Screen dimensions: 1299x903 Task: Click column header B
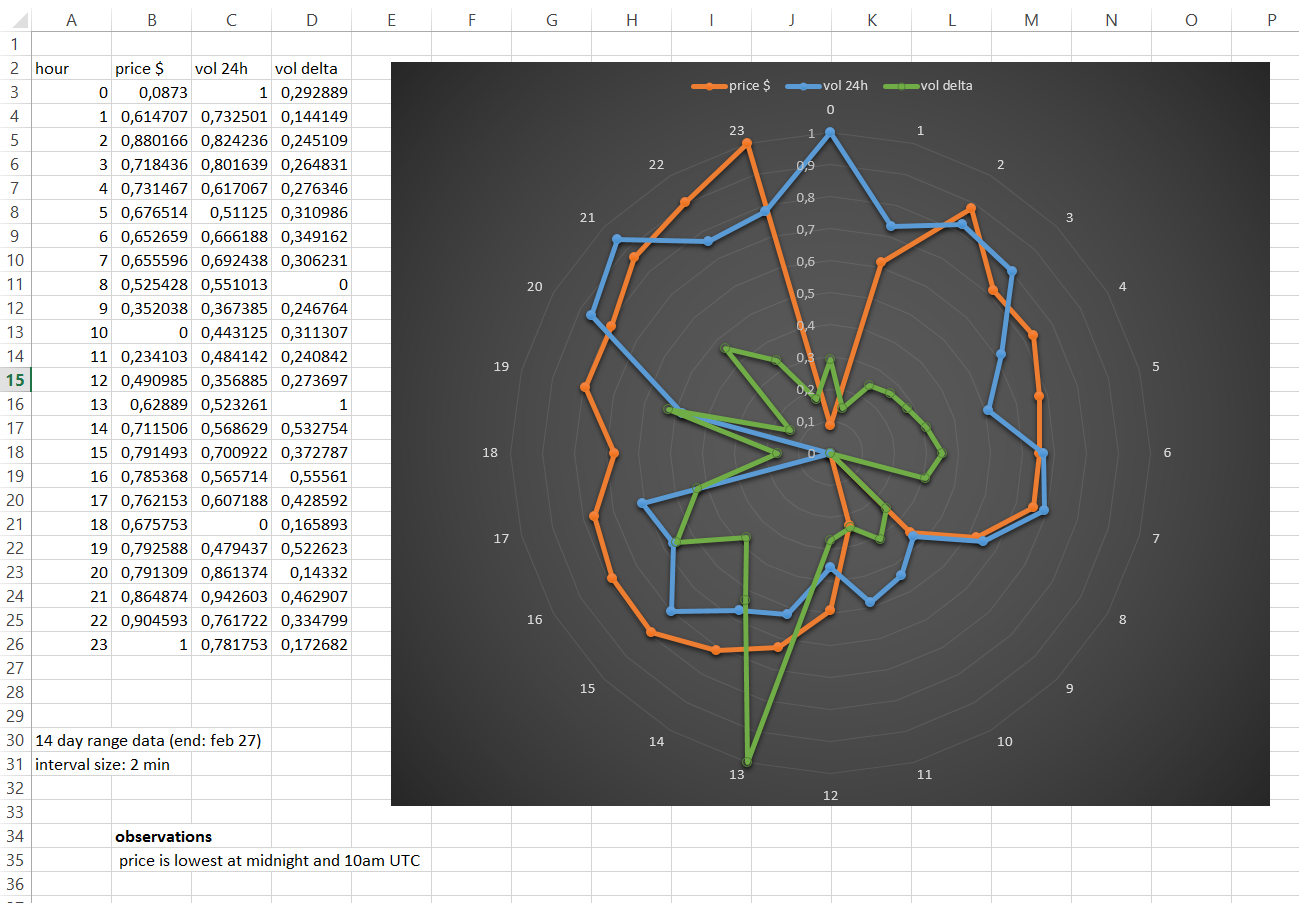click(x=151, y=19)
